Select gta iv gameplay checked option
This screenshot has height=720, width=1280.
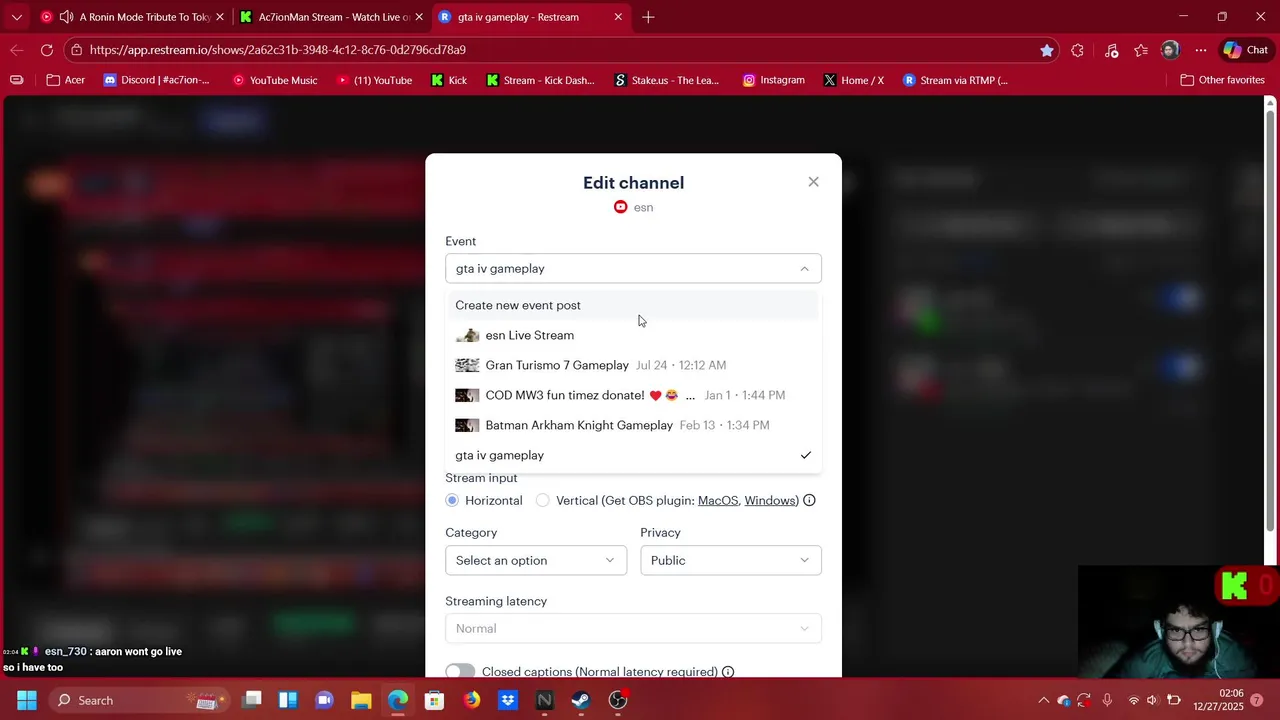point(633,455)
